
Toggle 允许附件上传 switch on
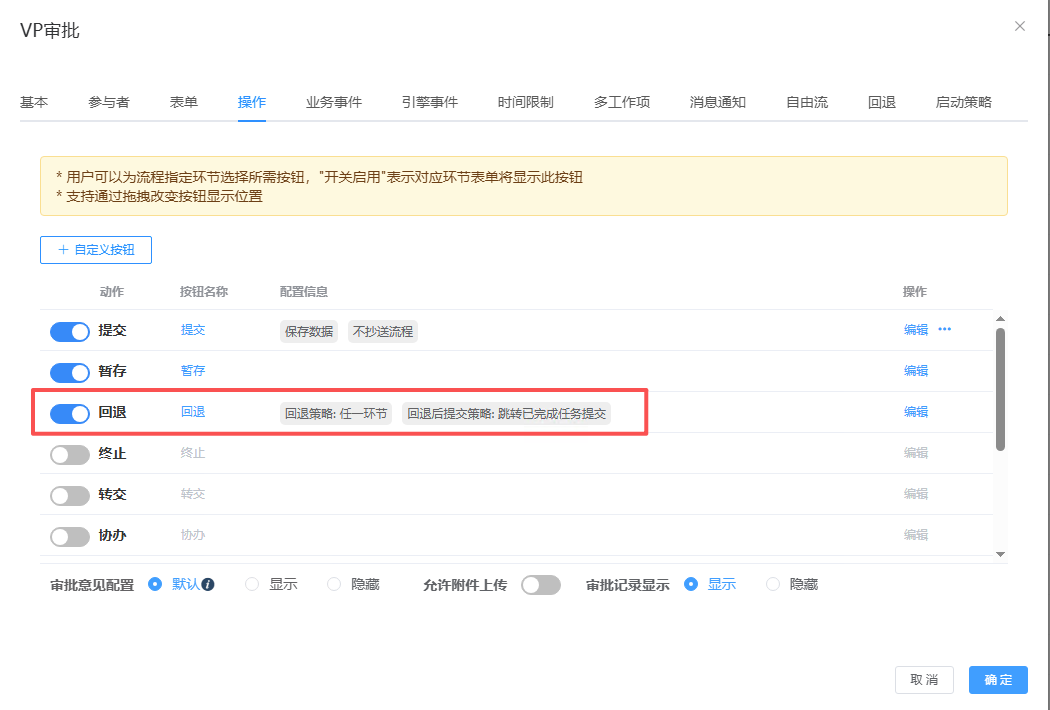click(541, 585)
